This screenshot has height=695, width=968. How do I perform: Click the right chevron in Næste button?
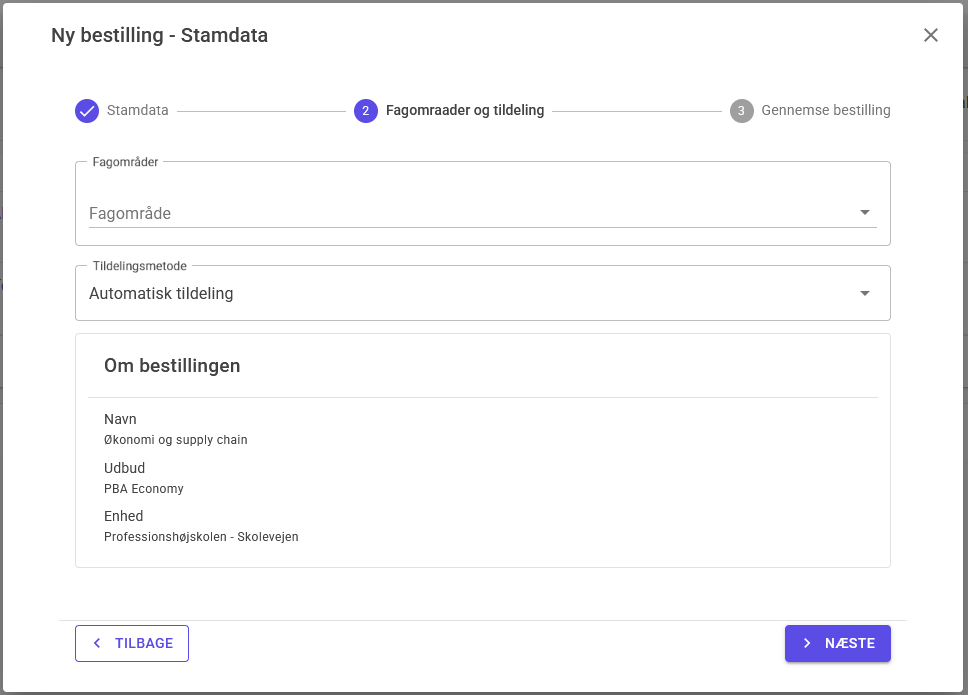point(807,643)
